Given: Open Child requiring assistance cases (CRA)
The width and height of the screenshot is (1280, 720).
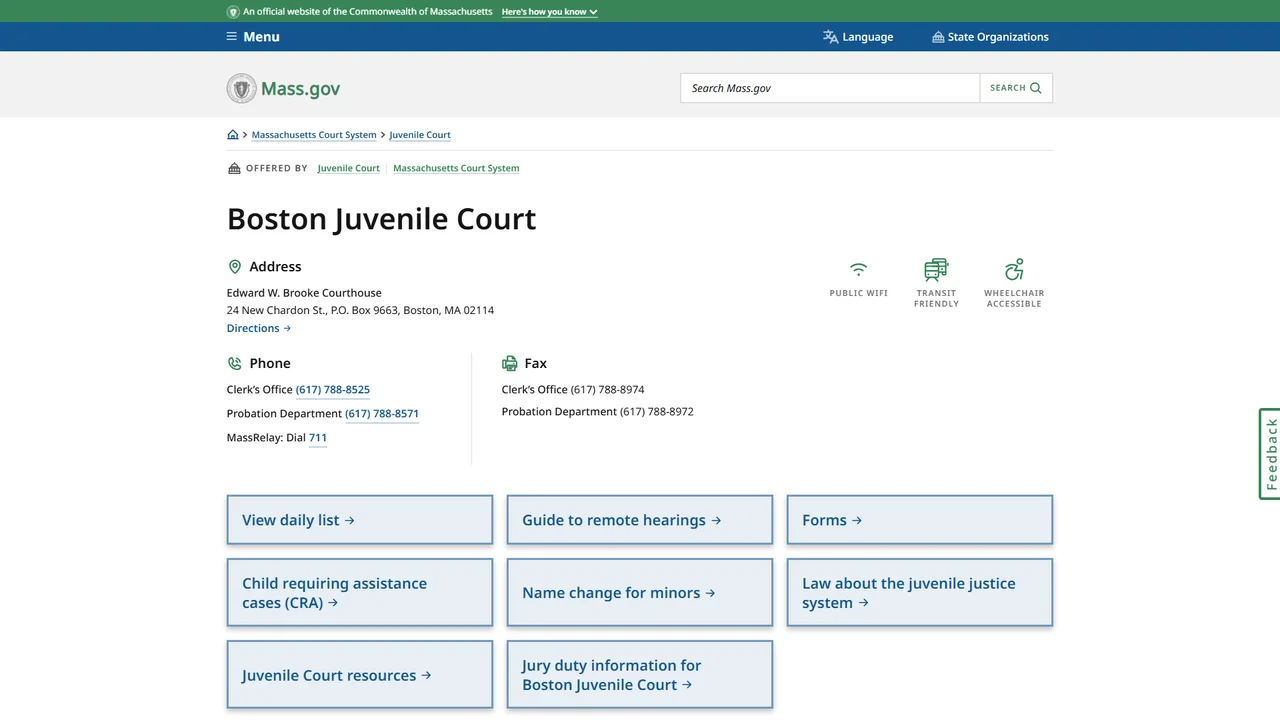Looking at the screenshot, I should point(360,593).
